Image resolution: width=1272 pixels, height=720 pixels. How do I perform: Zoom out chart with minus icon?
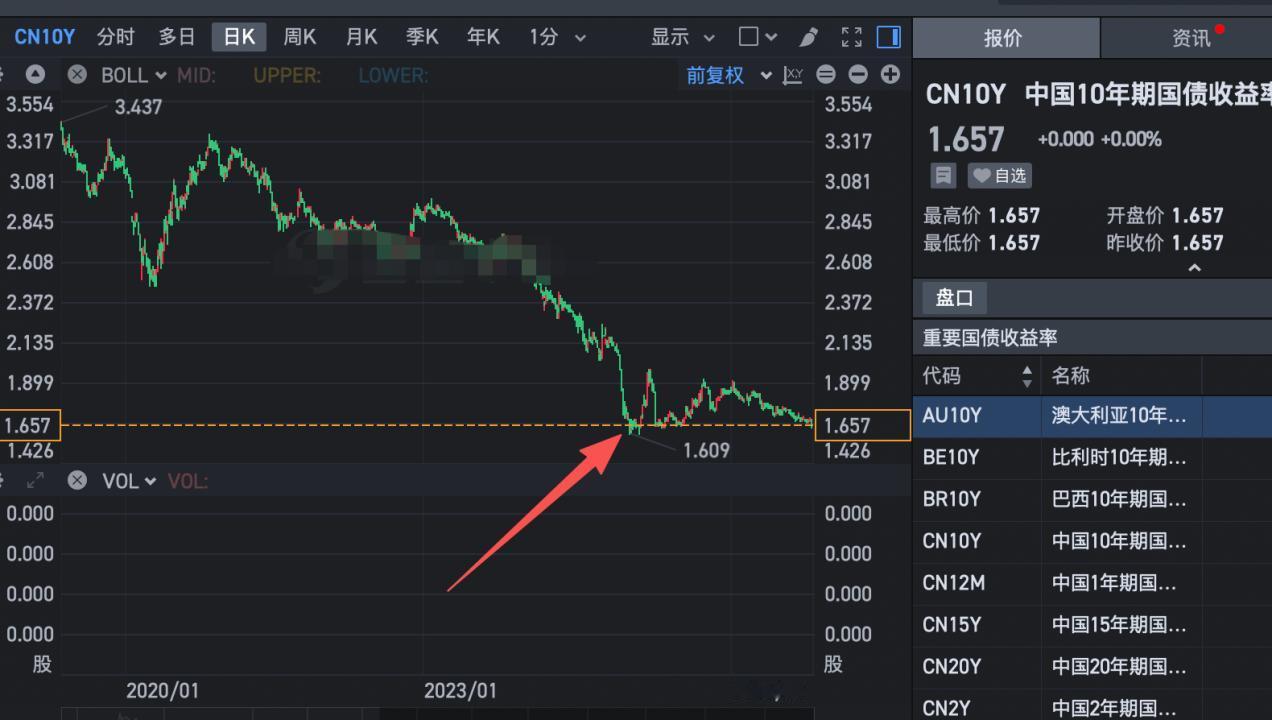click(858, 75)
